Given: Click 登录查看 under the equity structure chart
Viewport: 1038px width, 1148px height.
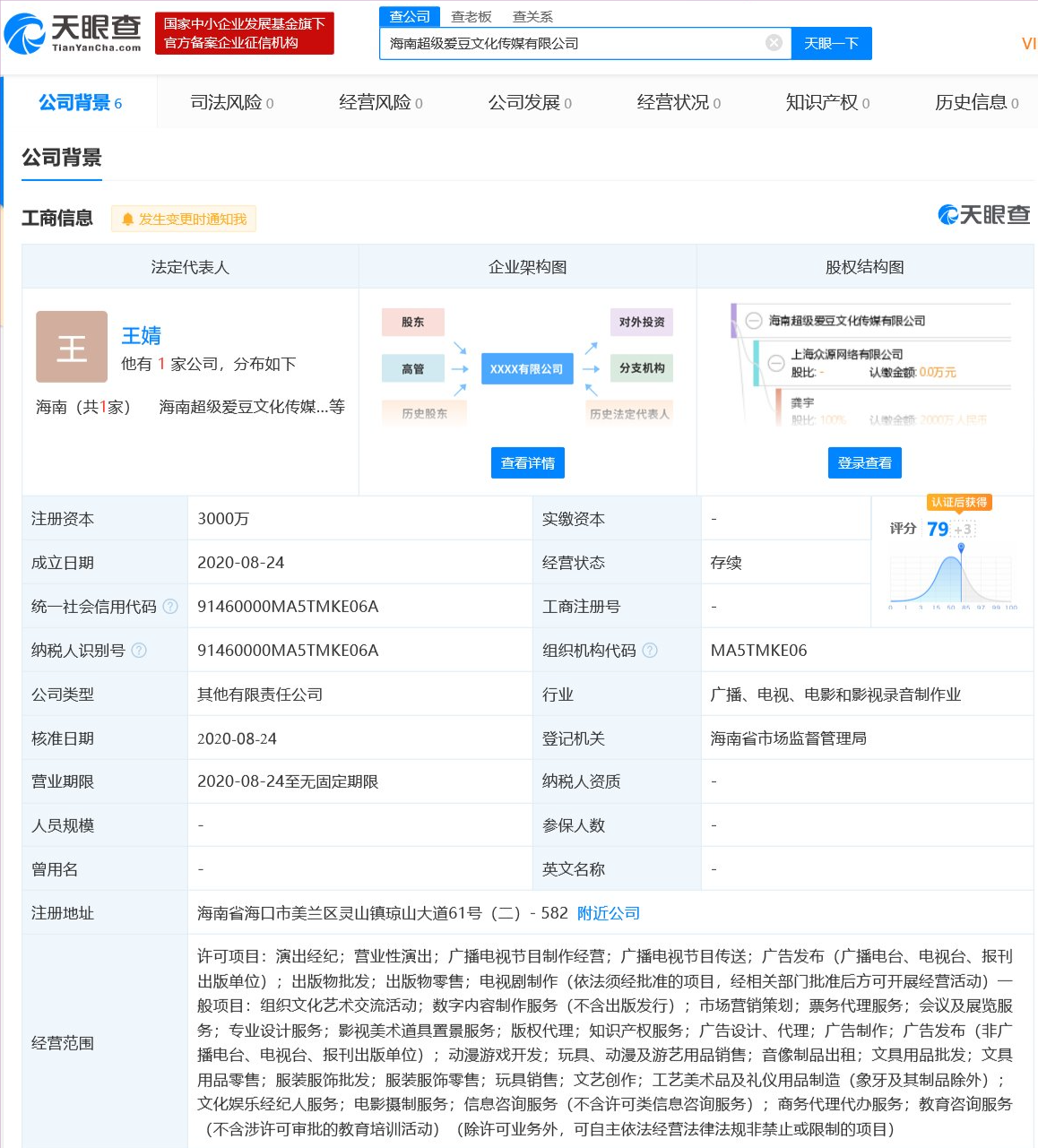Looking at the screenshot, I should pos(864,463).
